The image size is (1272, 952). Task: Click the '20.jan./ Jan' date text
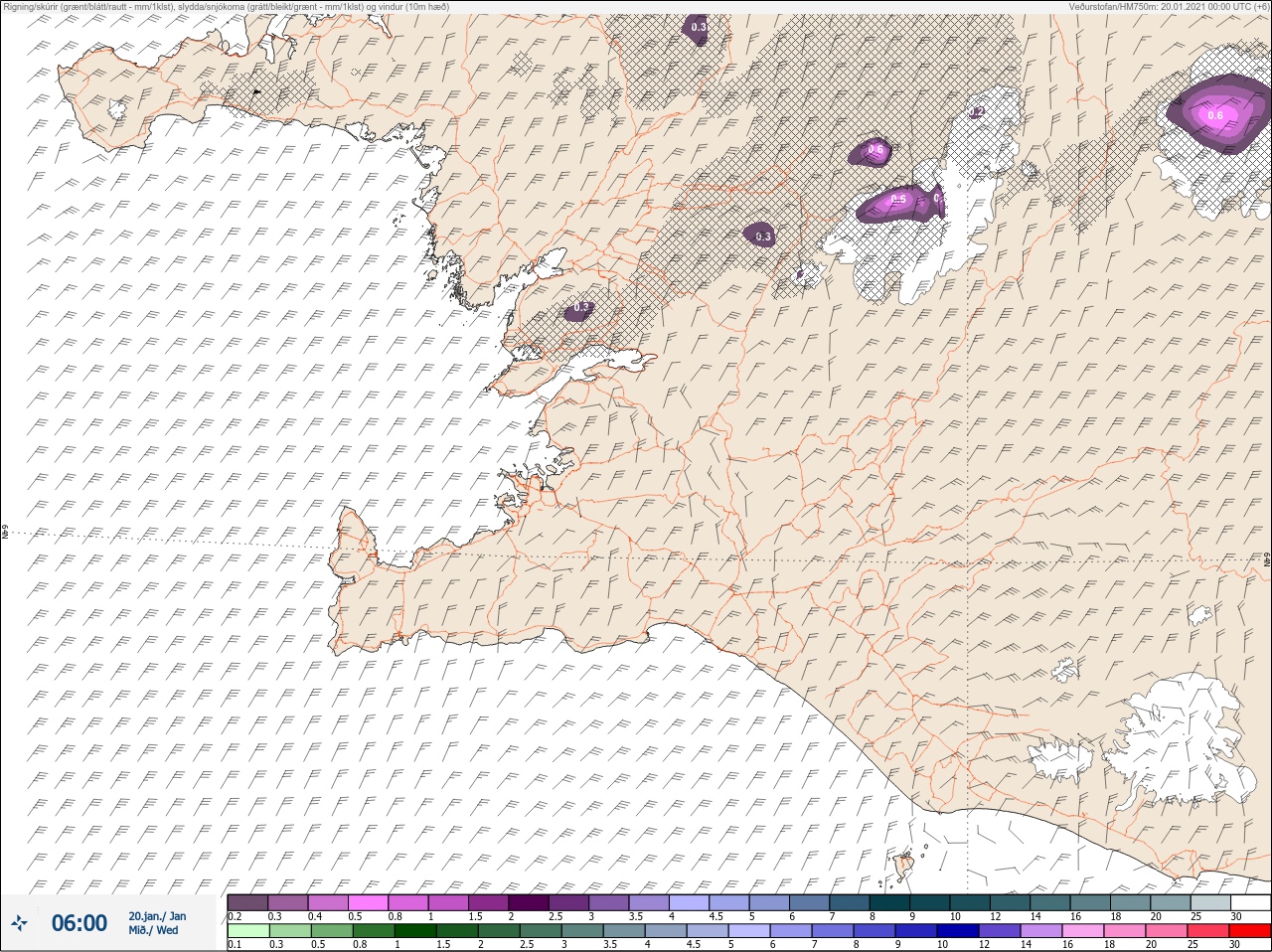[x=157, y=916]
